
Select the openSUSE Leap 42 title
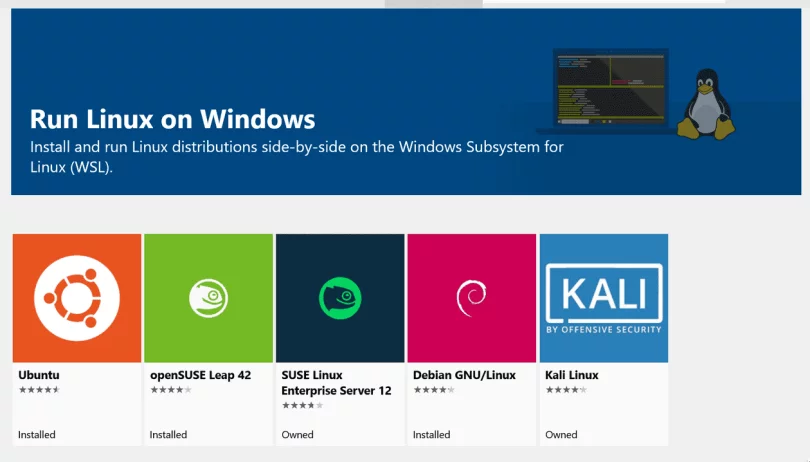200,375
